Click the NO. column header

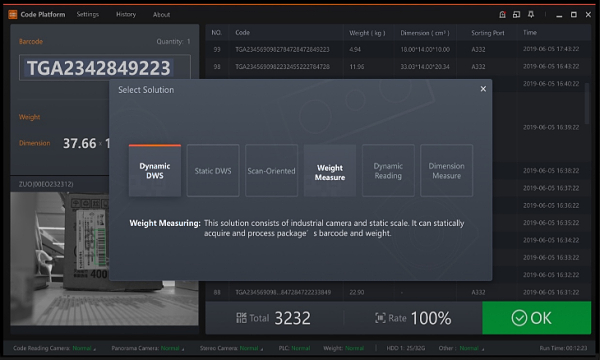[x=217, y=33]
